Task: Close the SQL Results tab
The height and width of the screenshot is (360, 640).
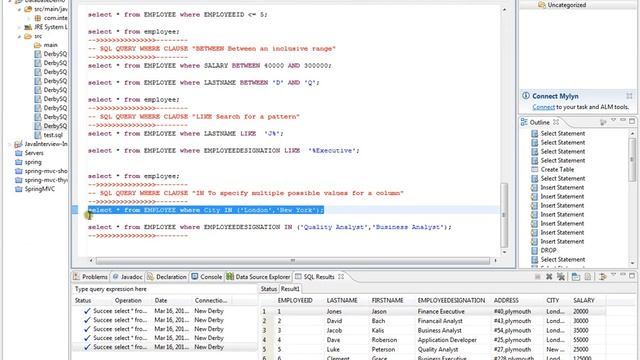Action: [341, 277]
